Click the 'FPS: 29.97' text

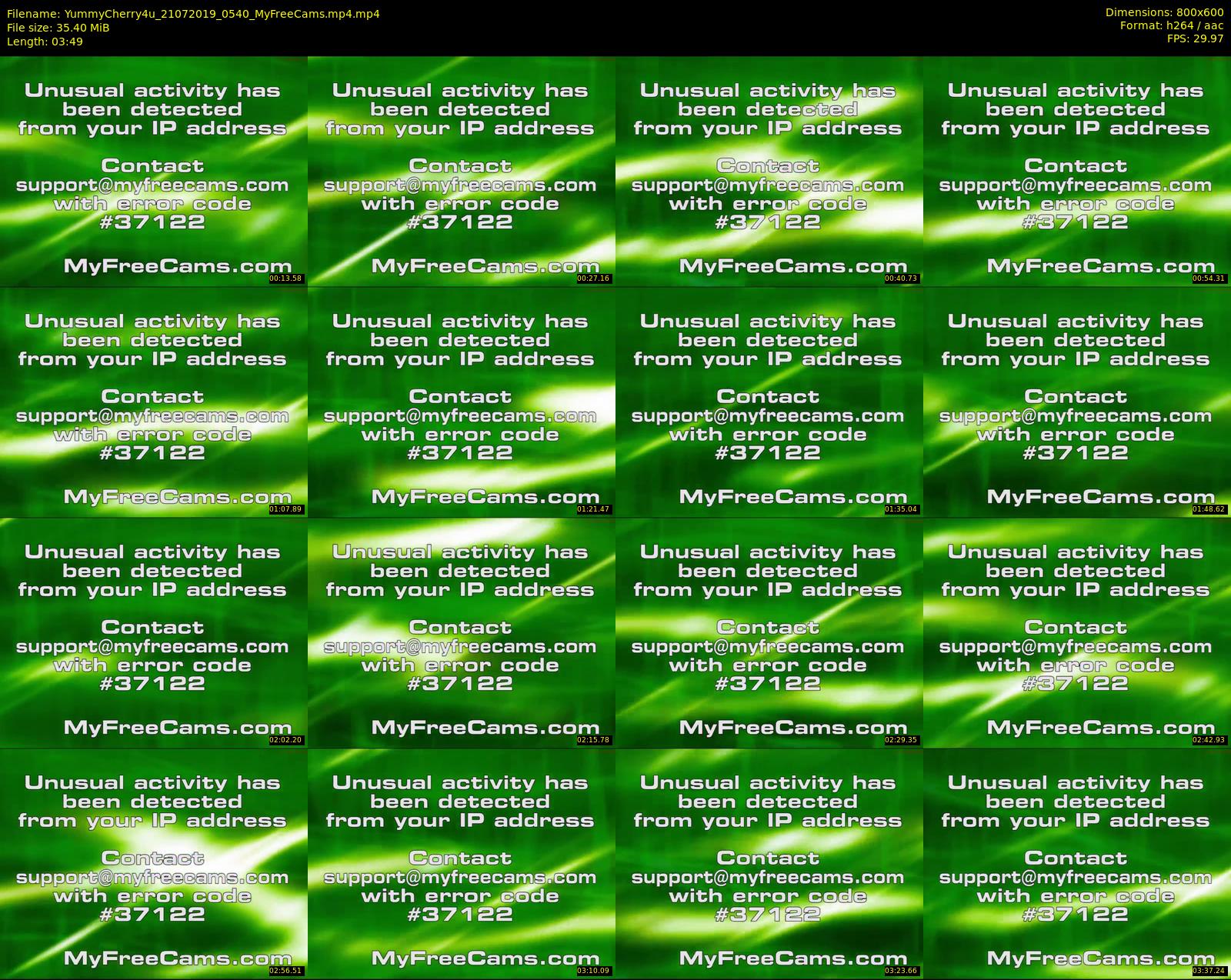pos(1195,38)
